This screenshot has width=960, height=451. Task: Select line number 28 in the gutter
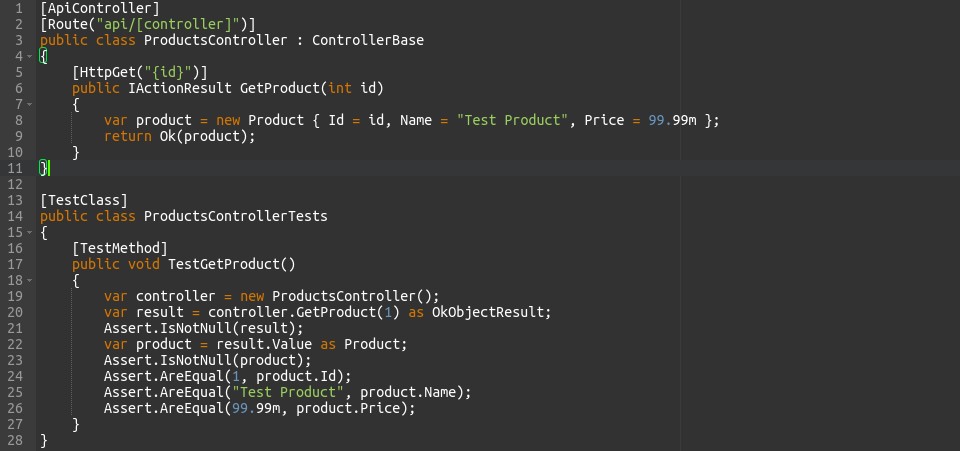point(14,440)
